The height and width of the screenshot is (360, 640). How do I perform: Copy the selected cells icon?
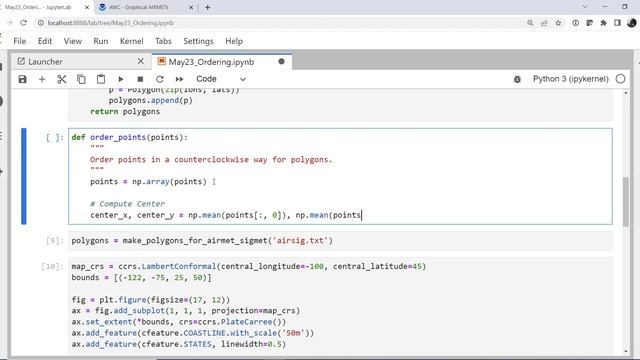click(81, 79)
